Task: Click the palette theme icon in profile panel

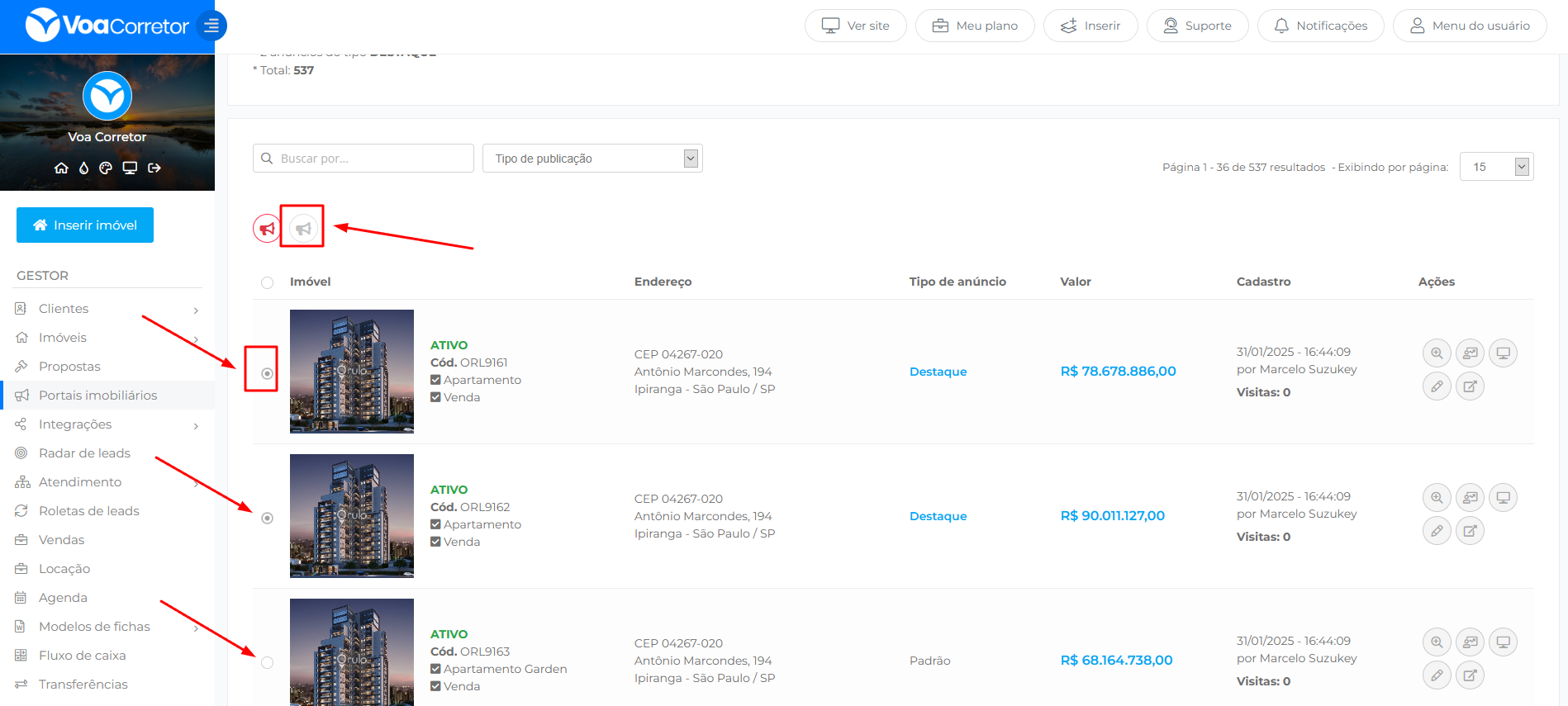Action: [x=106, y=168]
